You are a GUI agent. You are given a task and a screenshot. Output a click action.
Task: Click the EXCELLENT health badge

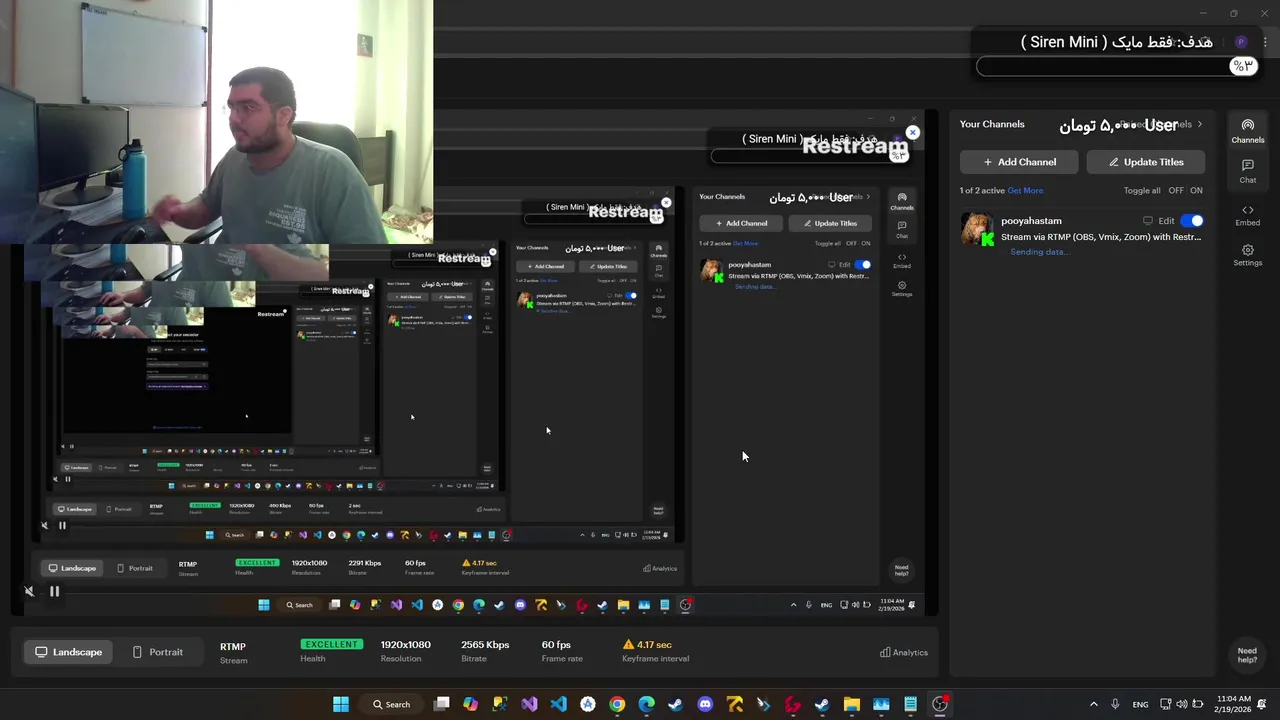point(331,644)
